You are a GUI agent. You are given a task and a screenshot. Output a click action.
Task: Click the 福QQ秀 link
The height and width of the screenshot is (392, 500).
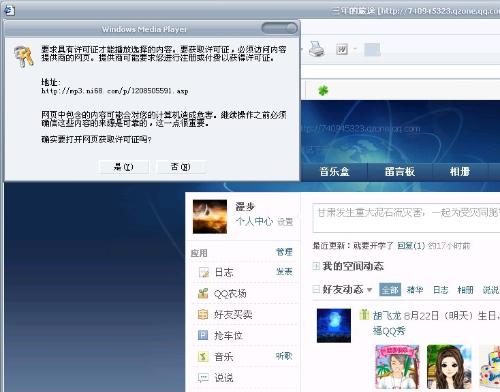pos(389,331)
